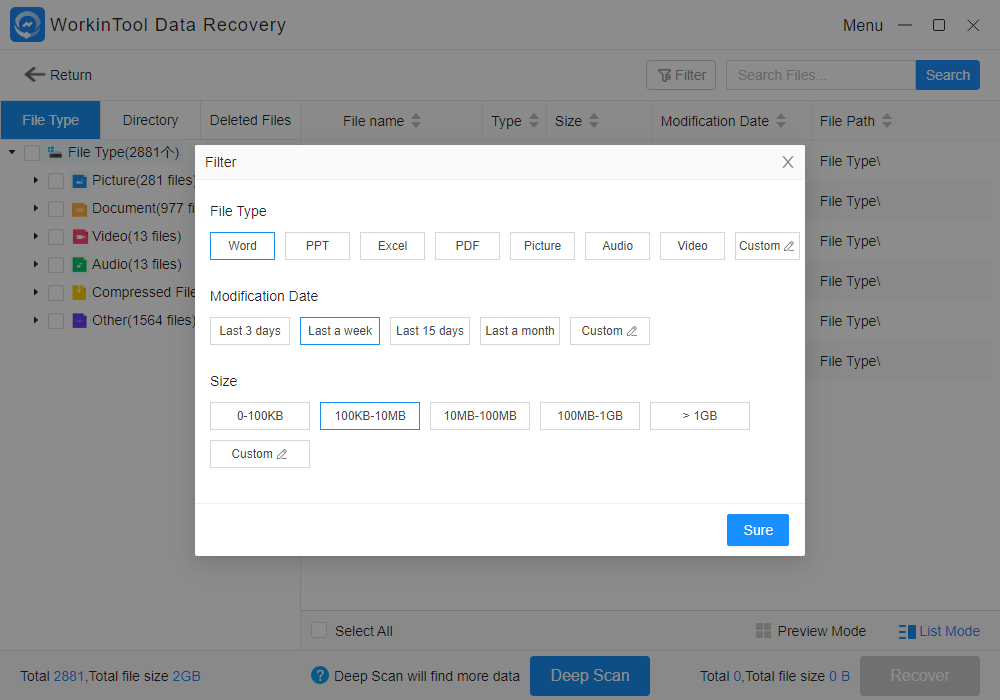
Task: Select the 100MB-1GB size range
Action: [x=590, y=416]
